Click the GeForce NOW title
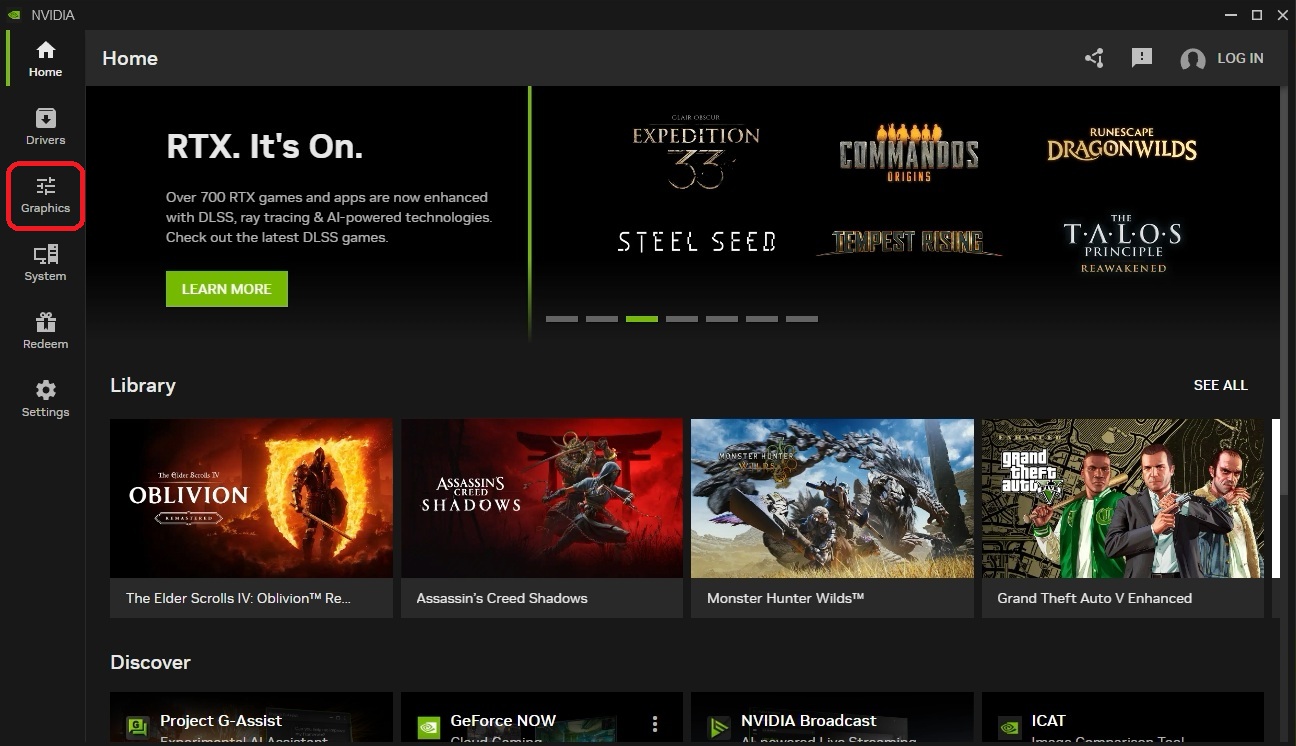The image size is (1296, 746). (503, 720)
